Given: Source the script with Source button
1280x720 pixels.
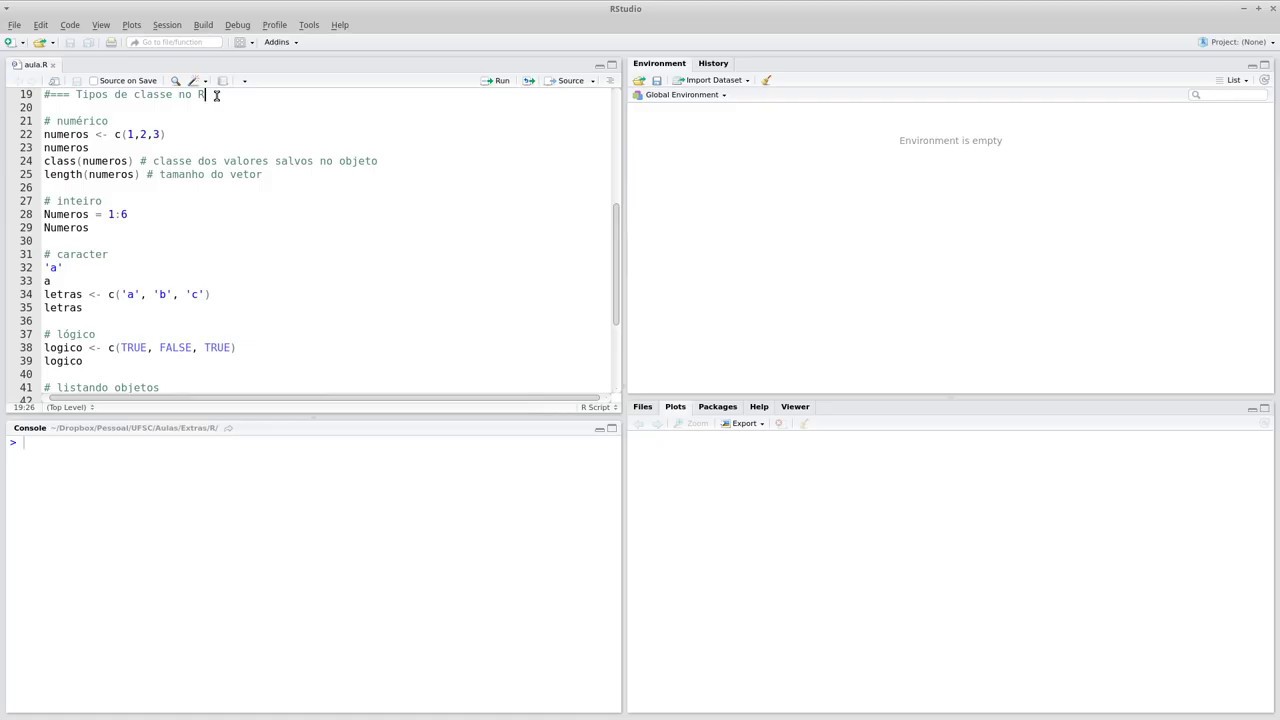Looking at the screenshot, I should [565, 81].
